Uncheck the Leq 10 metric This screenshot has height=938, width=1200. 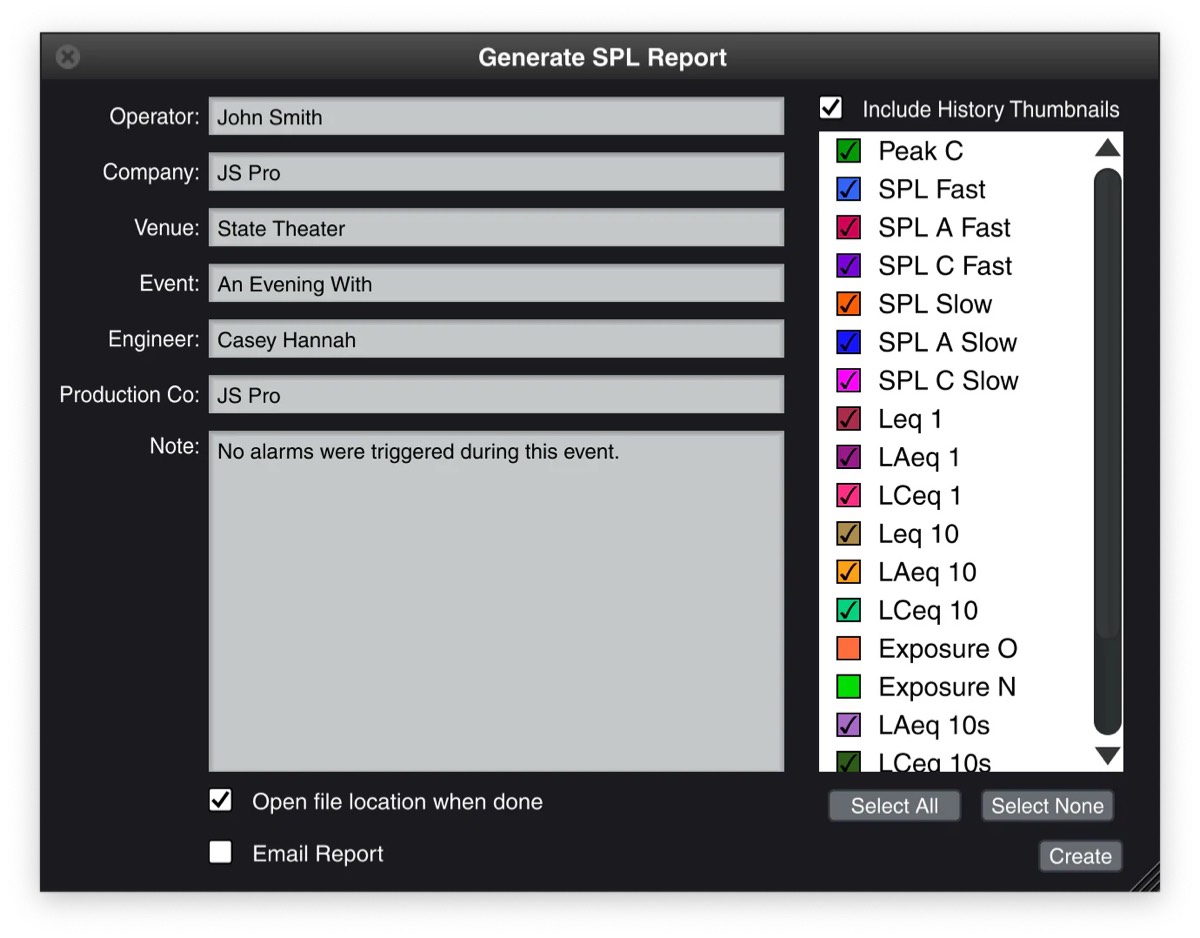point(849,534)
